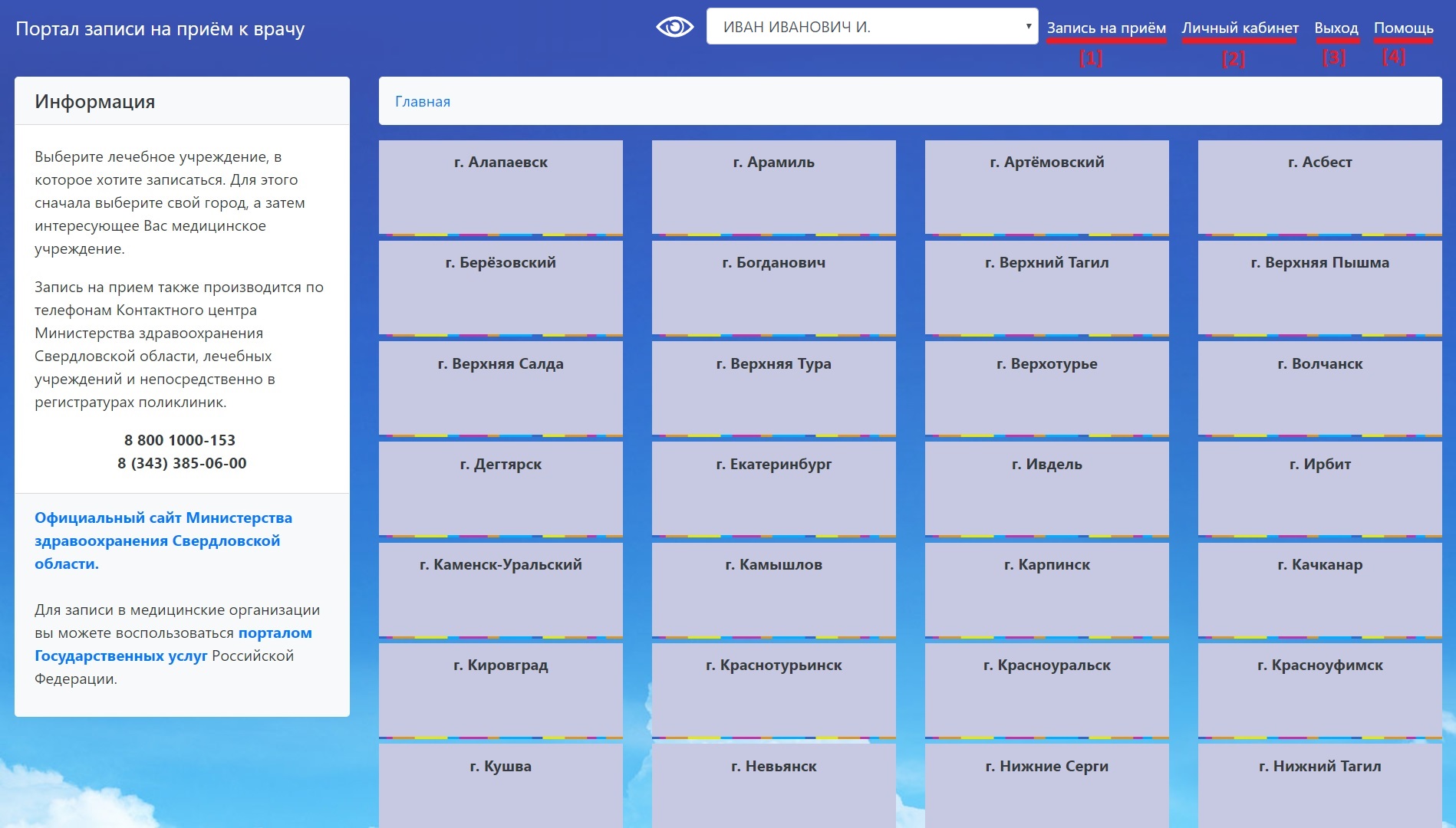Click the Выход link
This screenshot has width=1456, height=828.
1336,28
